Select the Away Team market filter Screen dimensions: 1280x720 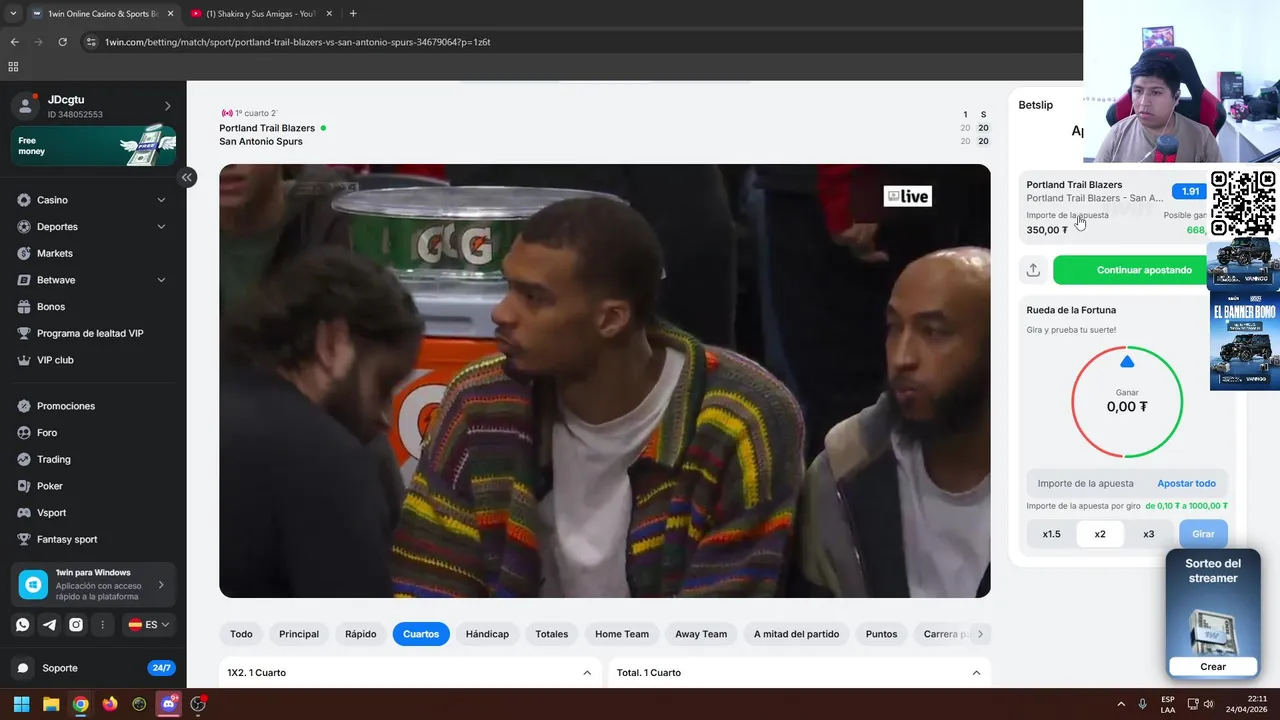coord(701,634)
